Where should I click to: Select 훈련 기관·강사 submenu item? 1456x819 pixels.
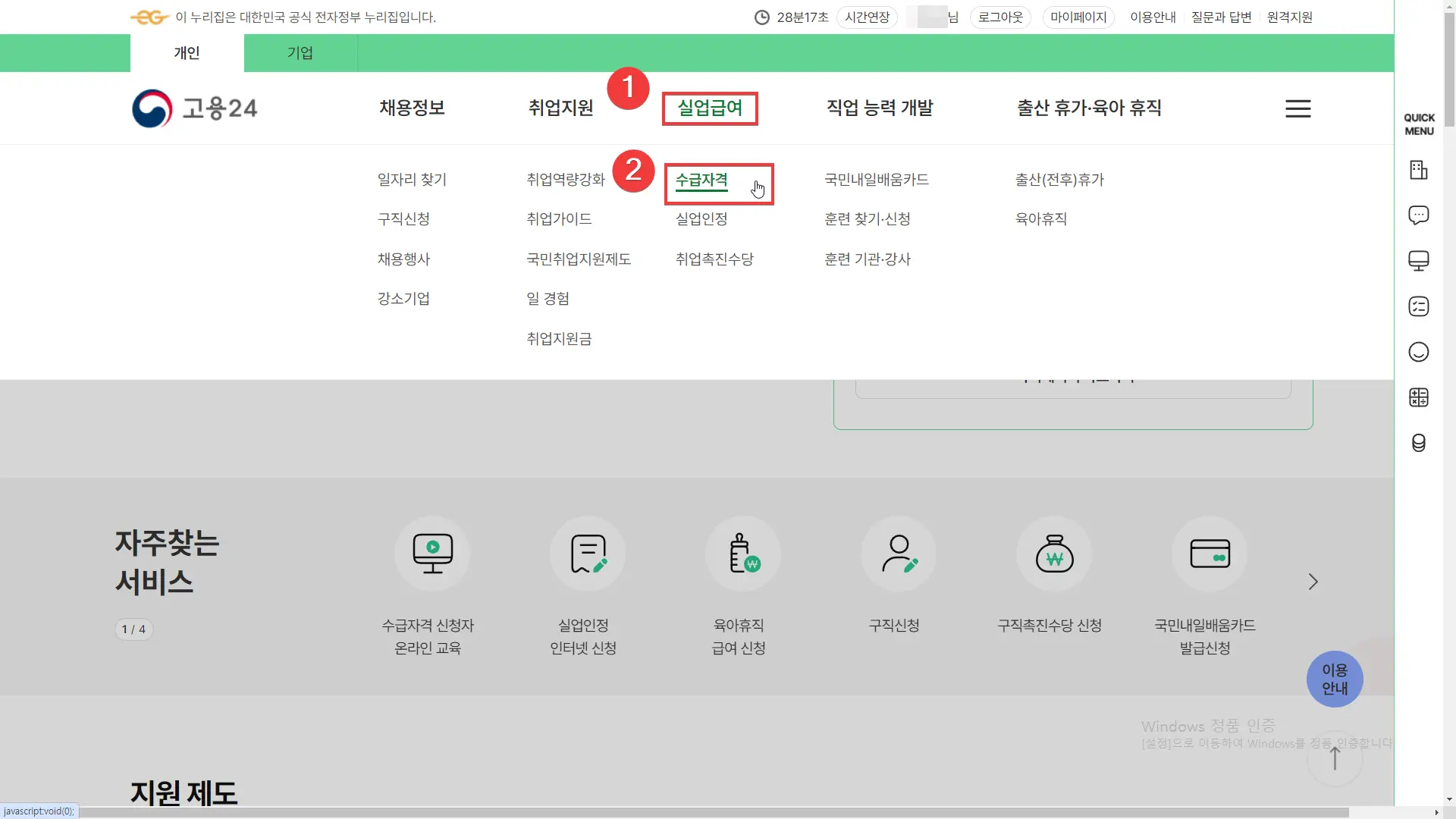point(868,259)
